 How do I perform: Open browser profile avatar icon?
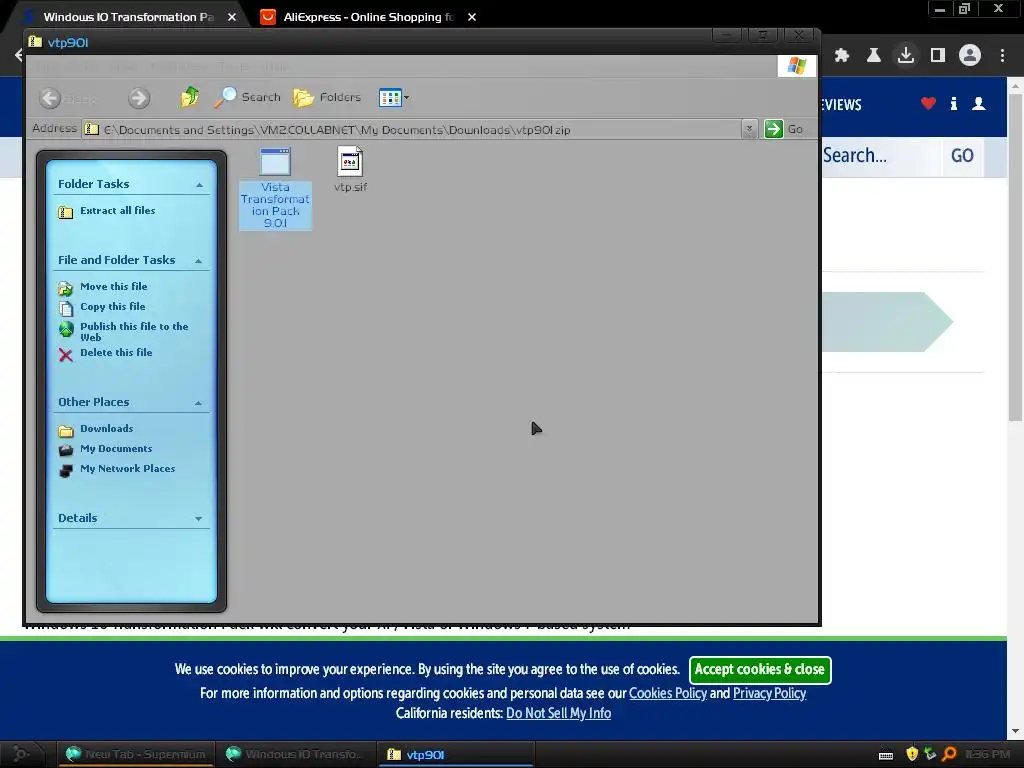[970, 55]
